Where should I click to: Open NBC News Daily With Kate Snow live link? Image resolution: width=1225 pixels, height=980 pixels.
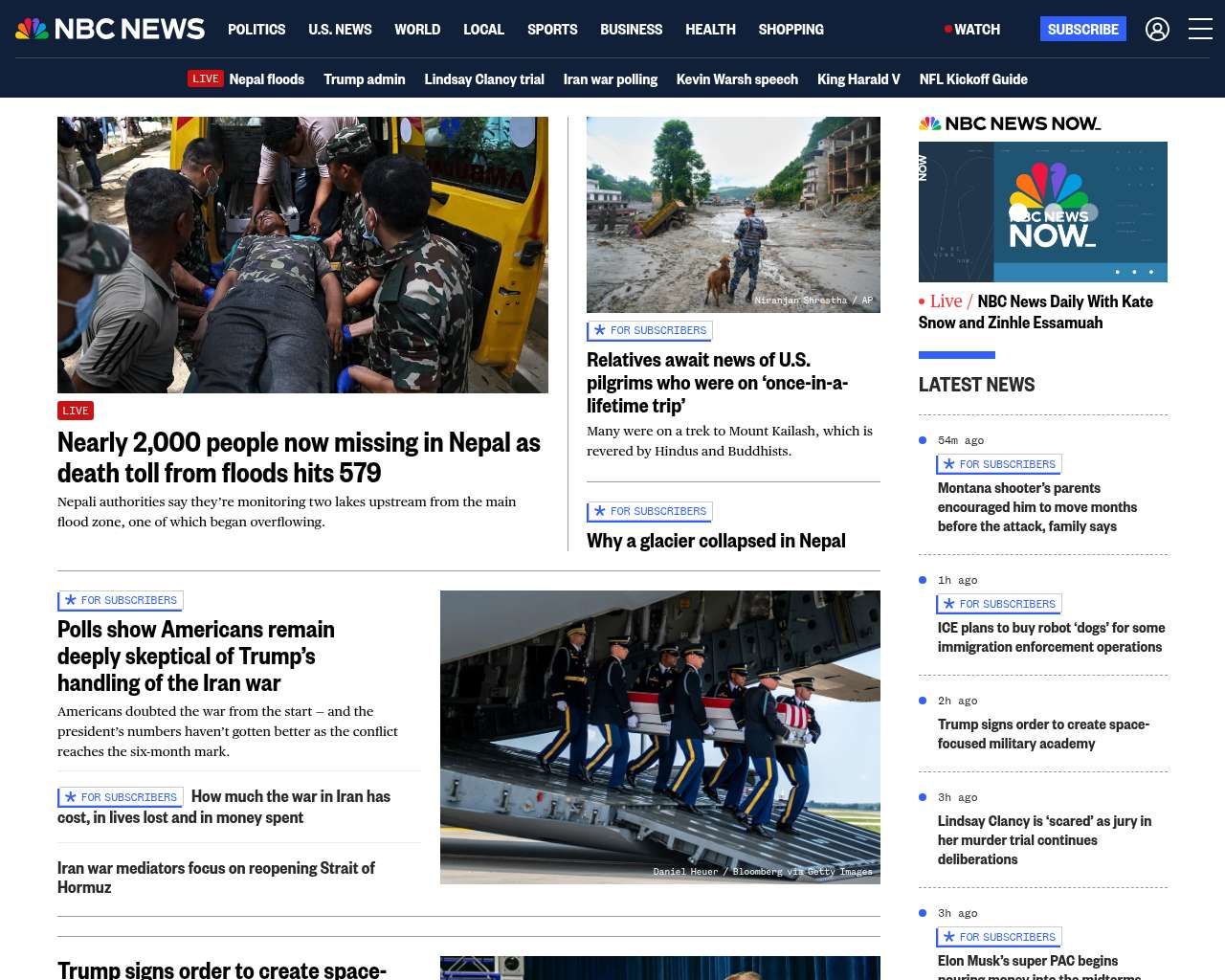(x=1036, y=312)
